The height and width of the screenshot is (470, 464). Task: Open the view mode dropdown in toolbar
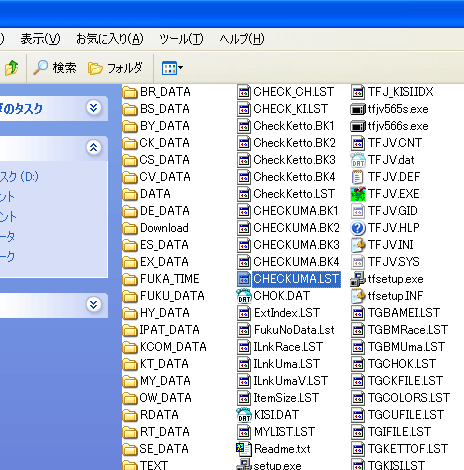[172, 68]
